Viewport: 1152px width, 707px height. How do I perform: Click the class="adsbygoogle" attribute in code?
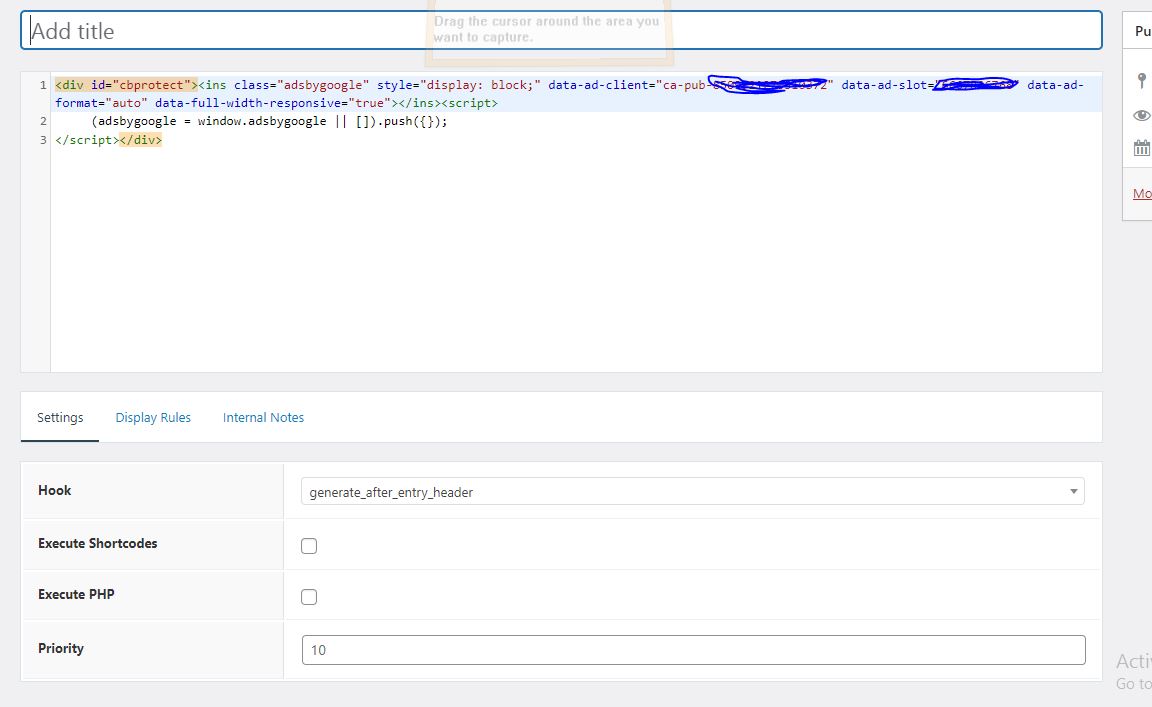pyautogui.click(x=301, y=85)
